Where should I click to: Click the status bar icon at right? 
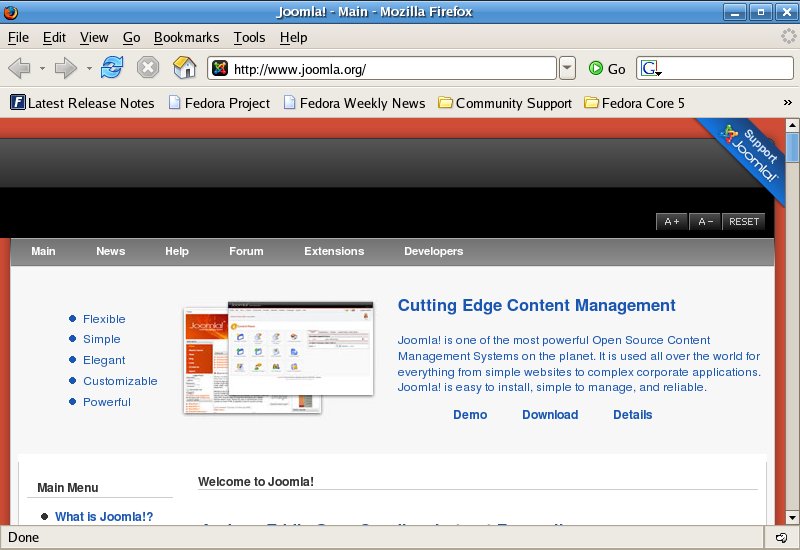pos(781,538)
